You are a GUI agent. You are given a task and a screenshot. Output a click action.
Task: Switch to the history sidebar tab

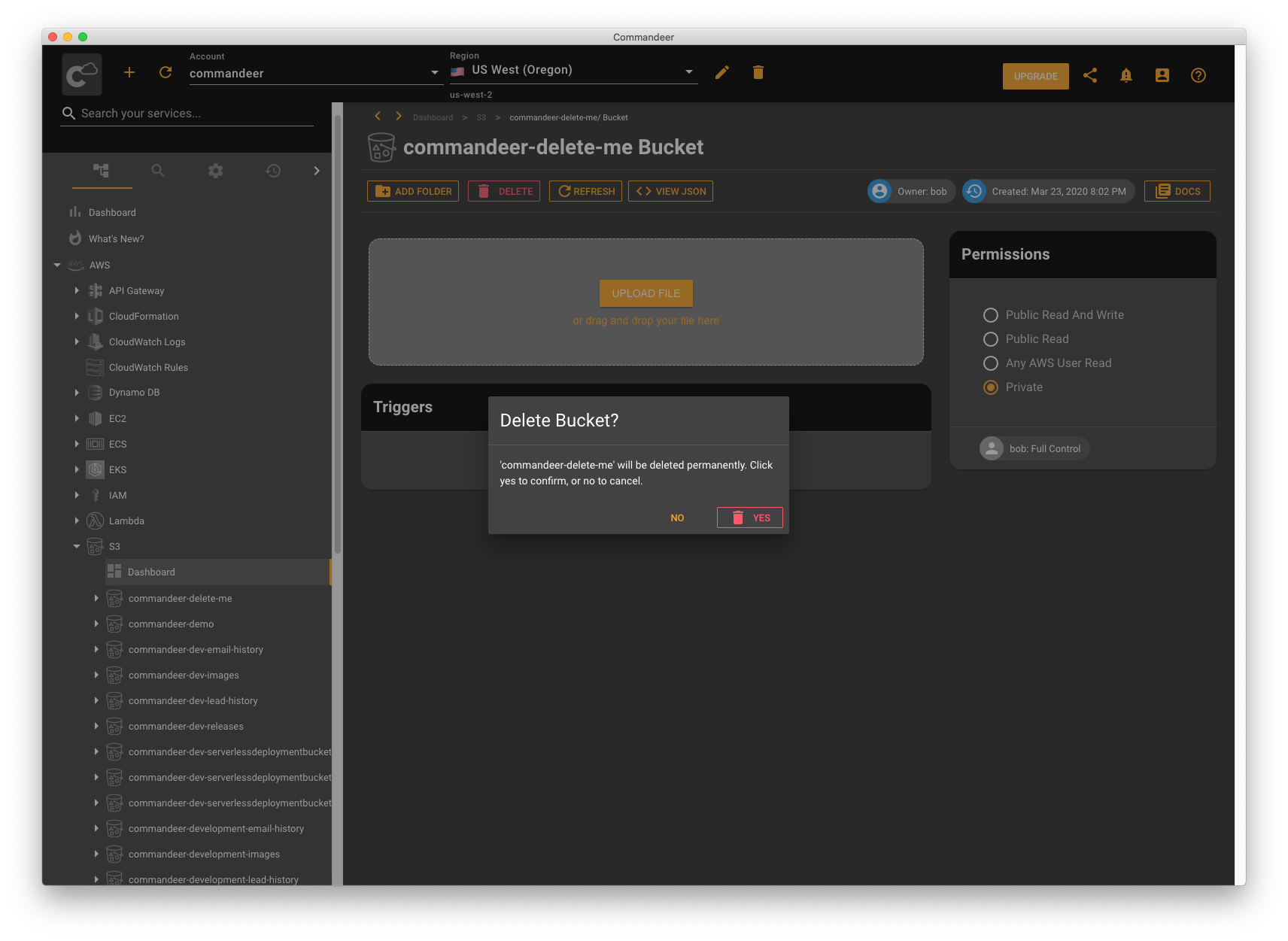[273, 171]
